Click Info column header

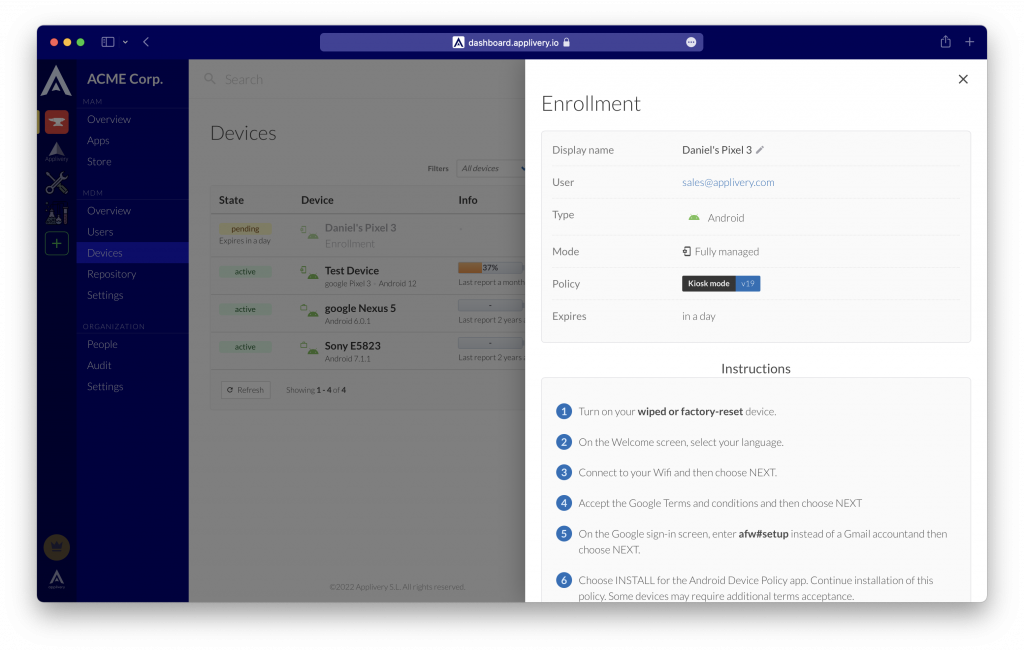[468, 200]
